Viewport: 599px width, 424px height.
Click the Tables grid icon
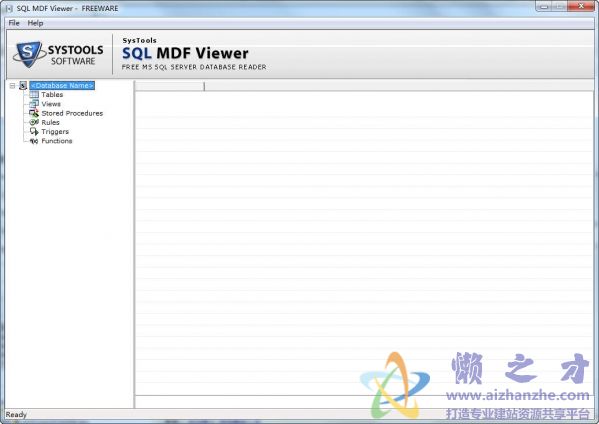(x=34, y=94)
